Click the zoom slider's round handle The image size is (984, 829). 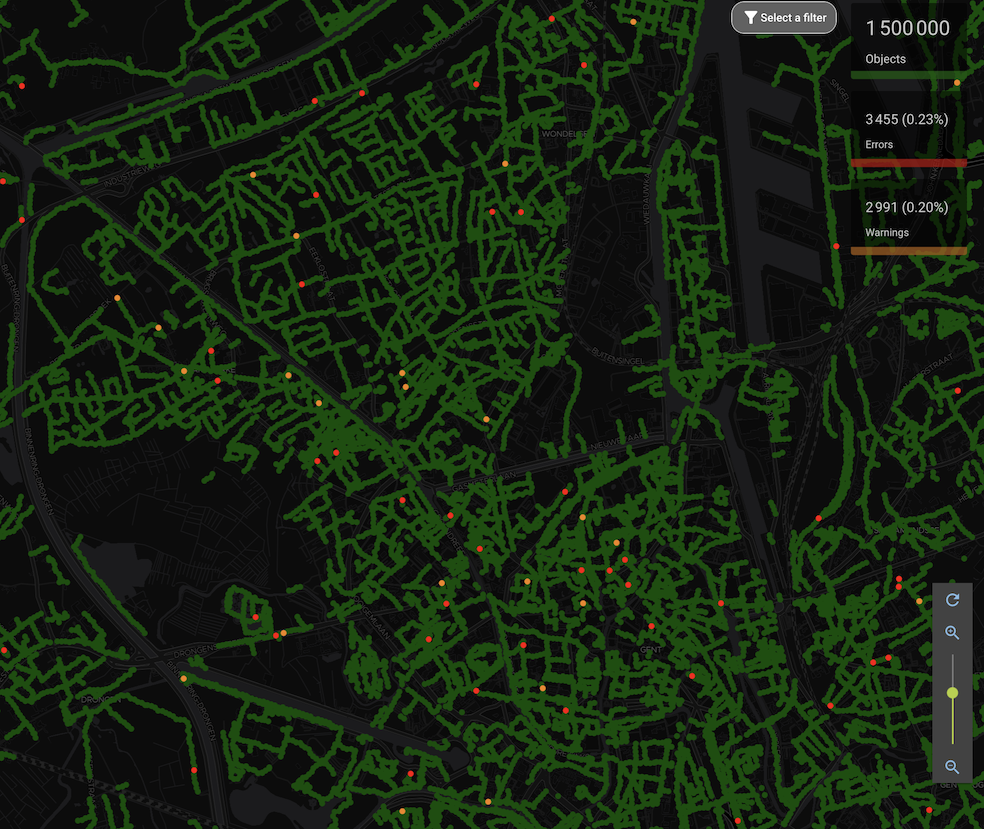coord(952,692)
